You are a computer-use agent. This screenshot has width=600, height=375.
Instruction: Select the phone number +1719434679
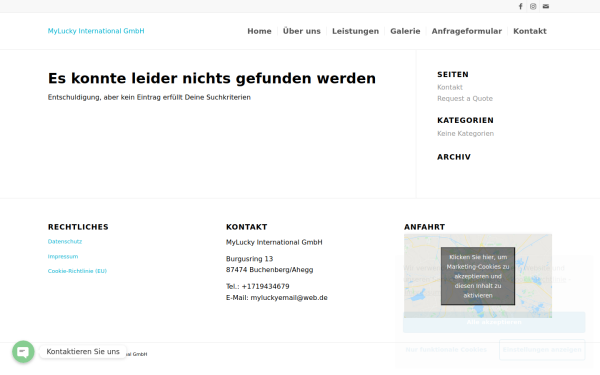tap(265, 287)
